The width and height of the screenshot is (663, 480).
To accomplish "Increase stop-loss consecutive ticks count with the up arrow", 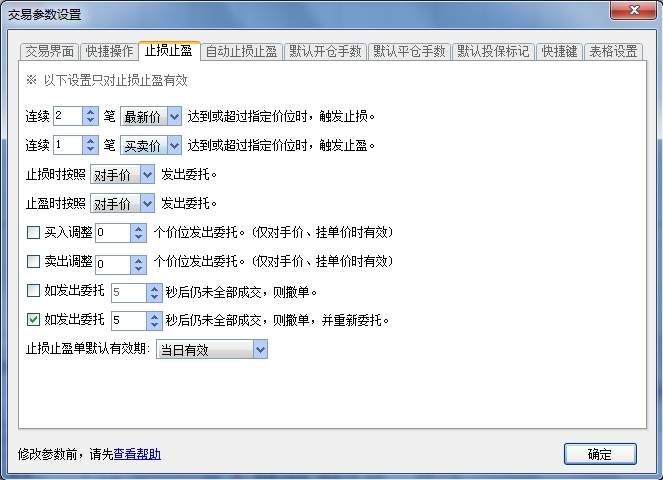I will [x=90, y=112].
